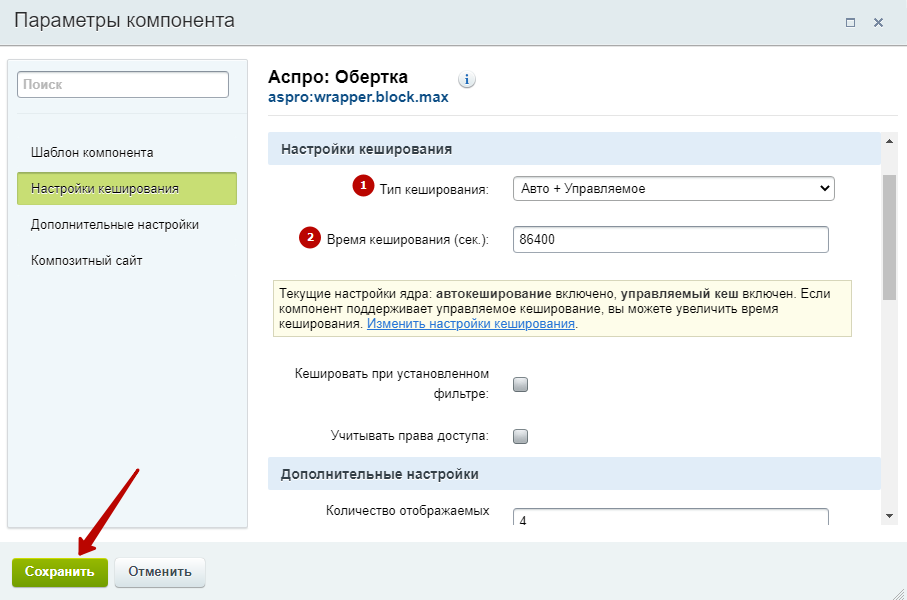Focus the parameter search field

click(123, 84)
